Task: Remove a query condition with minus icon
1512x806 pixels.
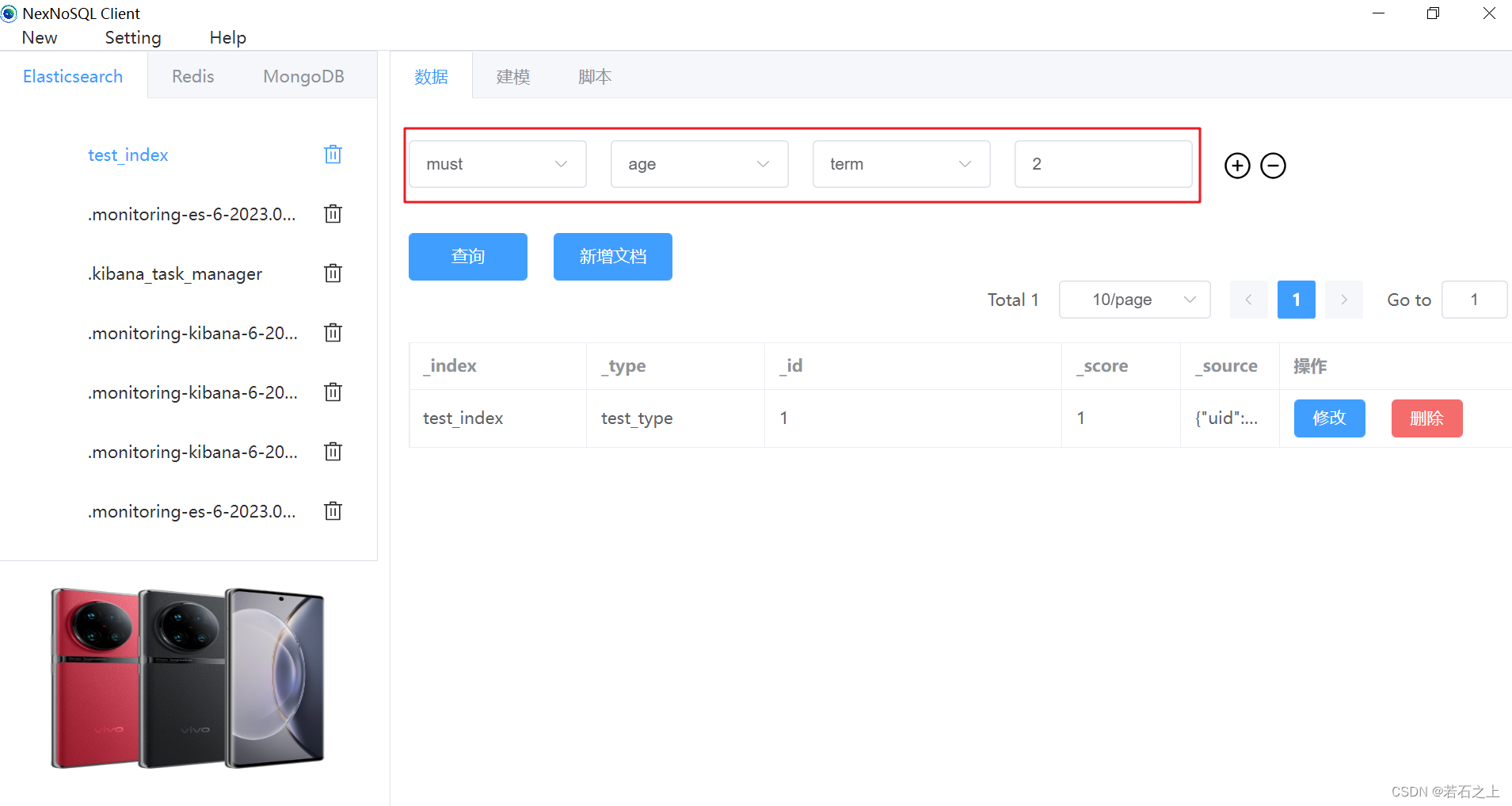Action: 1273,165
